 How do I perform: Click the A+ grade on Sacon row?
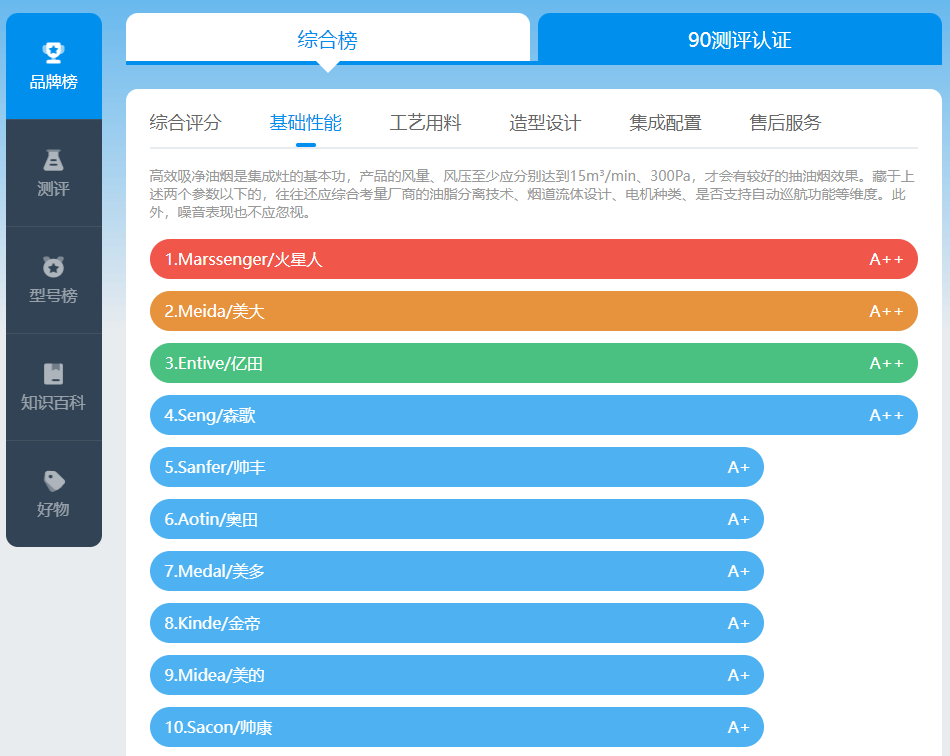click(739, 727)
